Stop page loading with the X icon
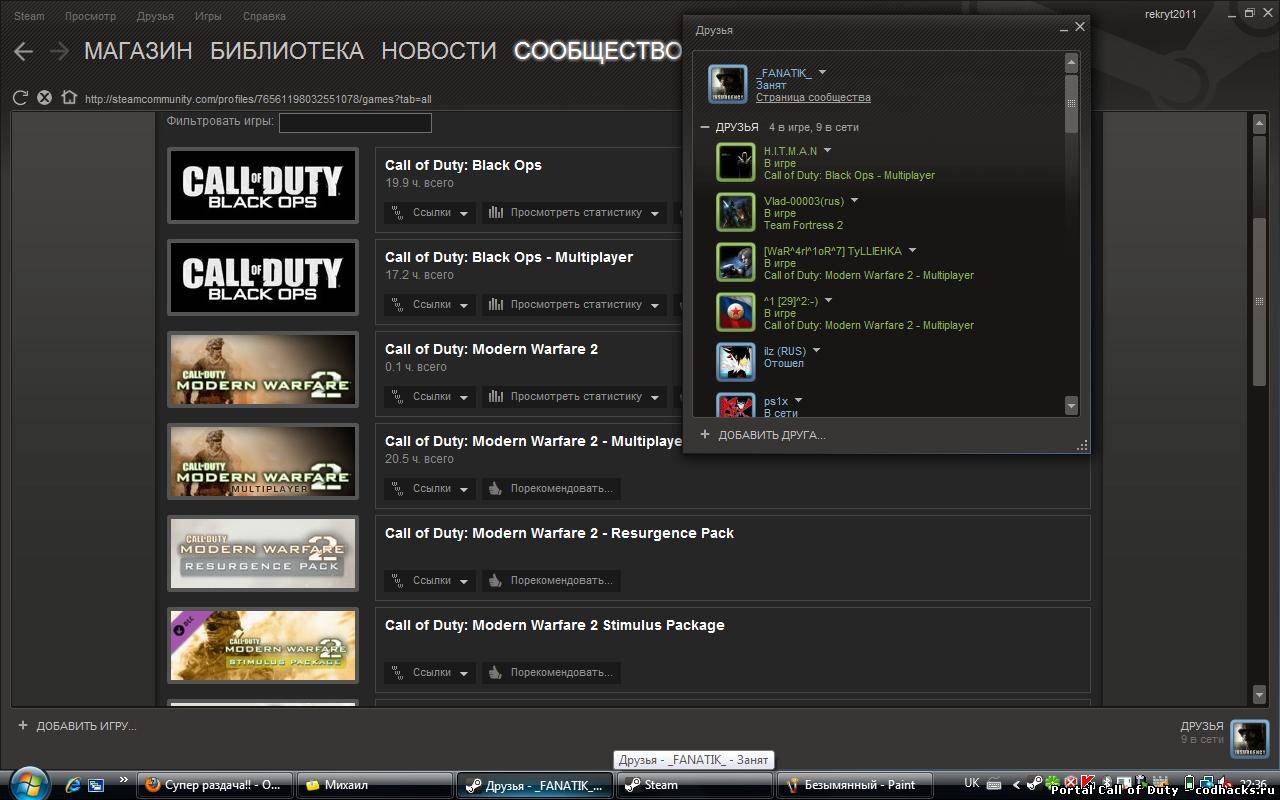The image size is (1280, 800). [x=44, y=98]
